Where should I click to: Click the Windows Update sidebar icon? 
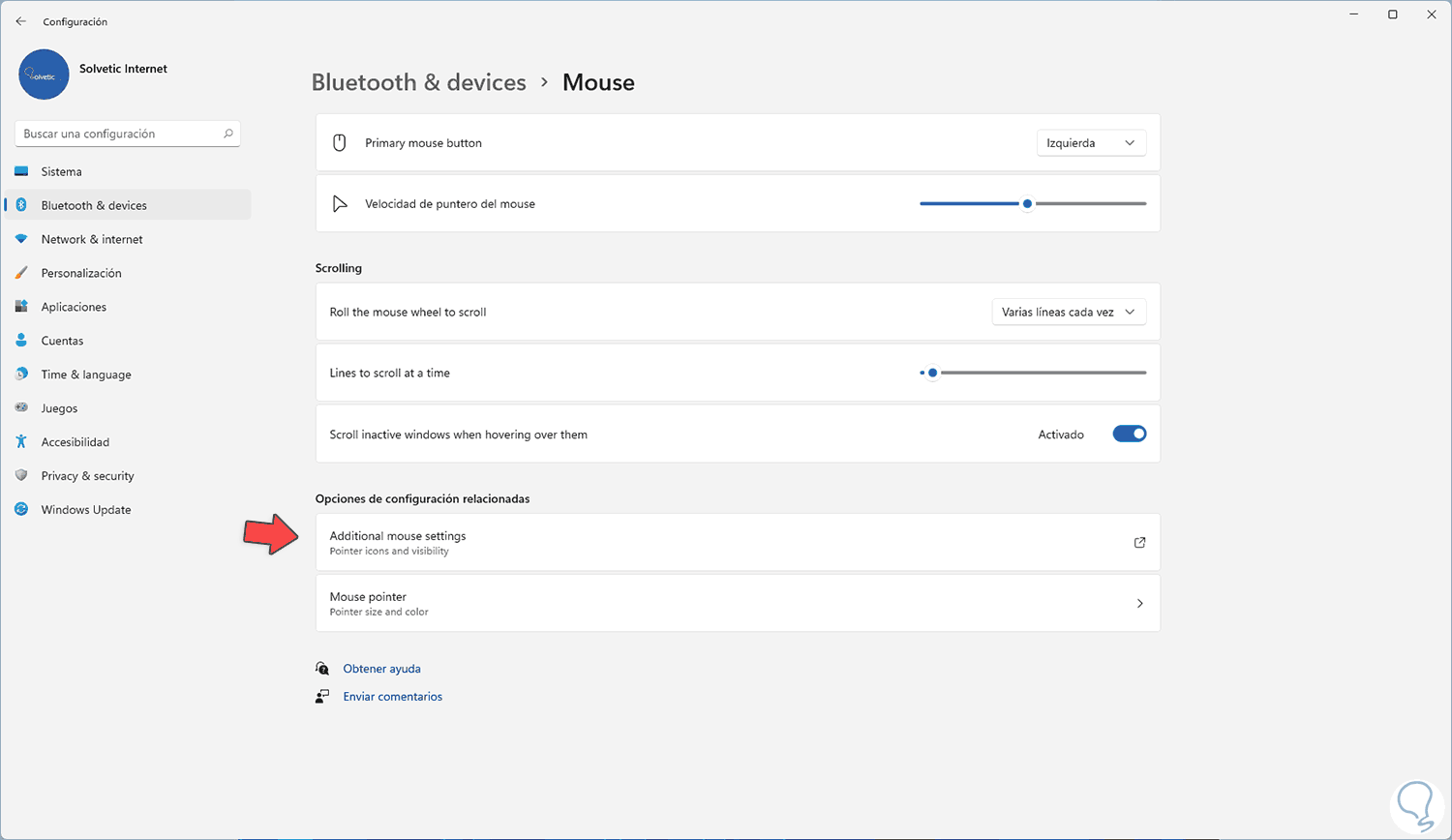(x=21, y=510)
